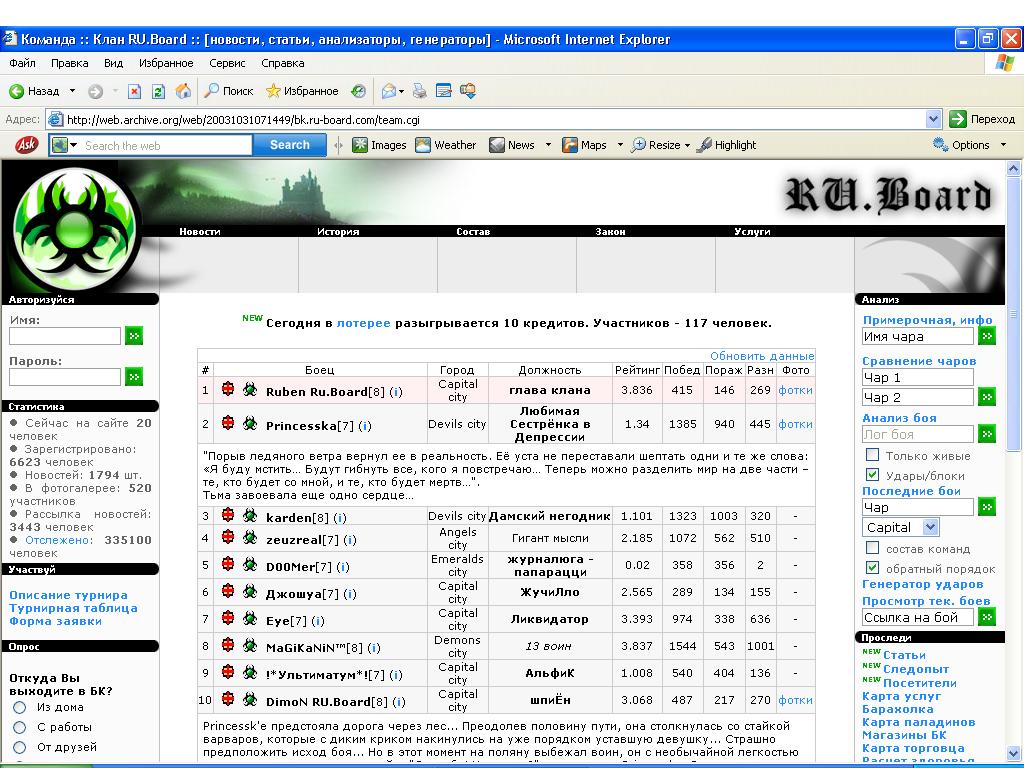Image resolution: width=1024 pixels, height=768 pixels.
Task: Open Ask toolbar Images search
Action: pyautogui.click(x=379, y=145)
